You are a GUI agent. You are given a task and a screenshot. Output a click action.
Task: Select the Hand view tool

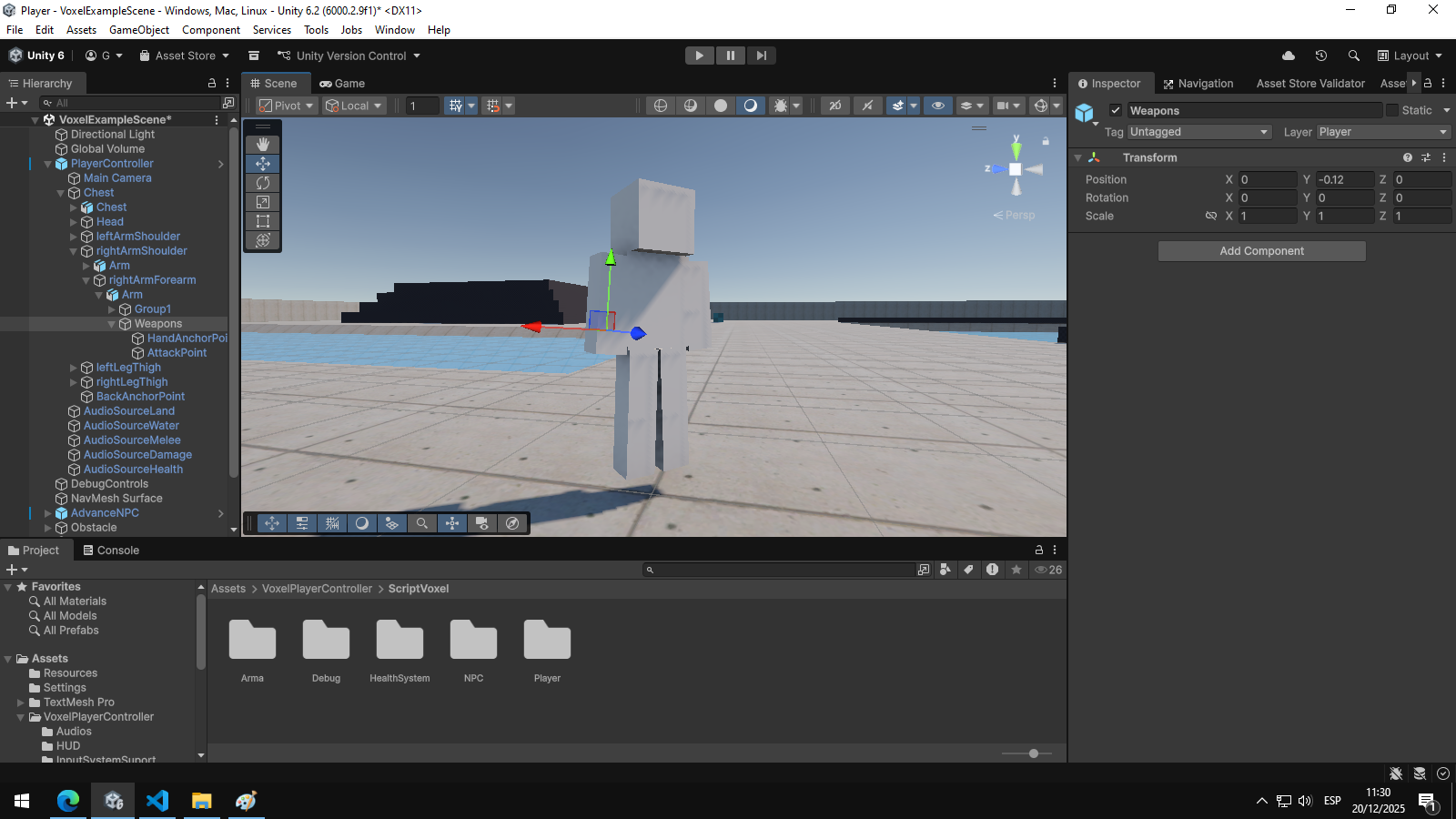263,145
